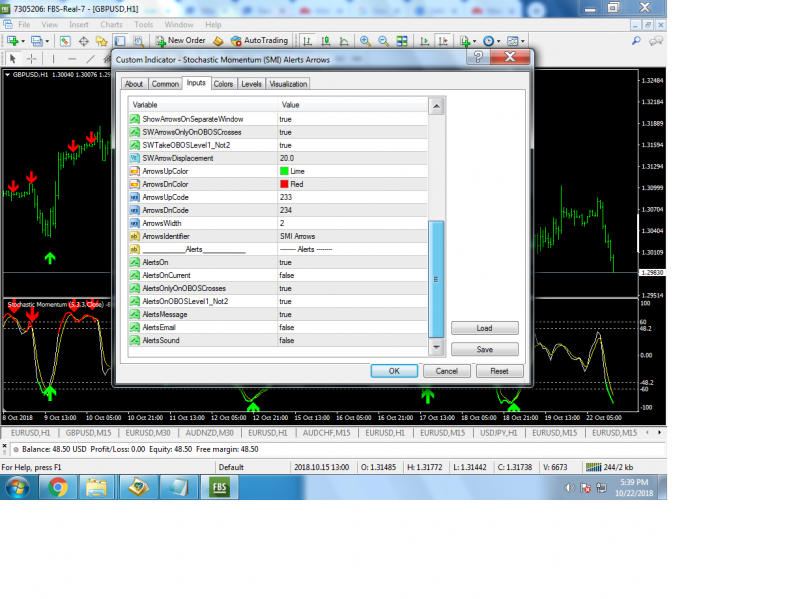Click the dialog help question mark
800x599 pixels.
(x=478, y=57)
